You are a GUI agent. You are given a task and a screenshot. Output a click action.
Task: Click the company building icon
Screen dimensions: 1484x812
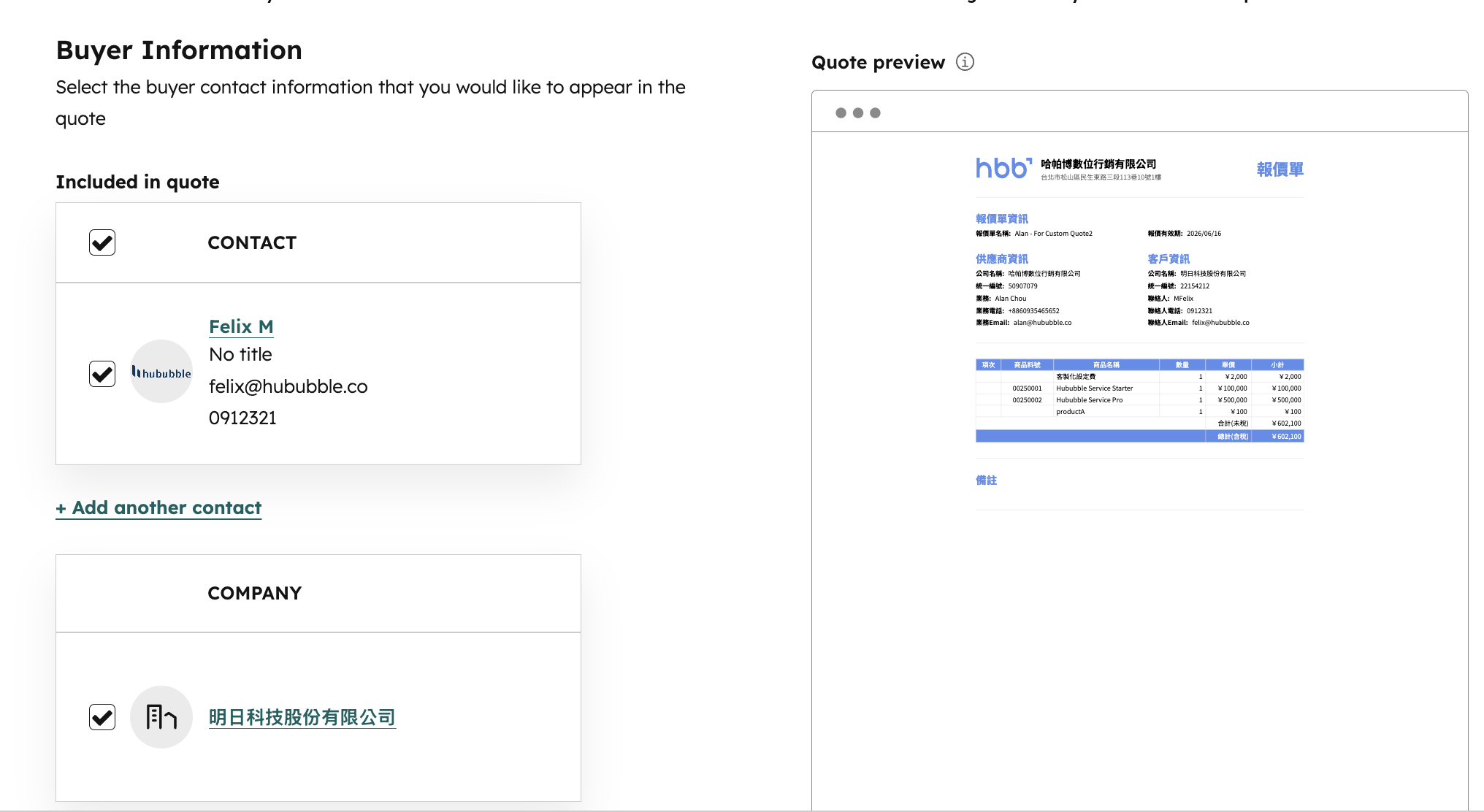pyautogui.click(x=161, y=717)
